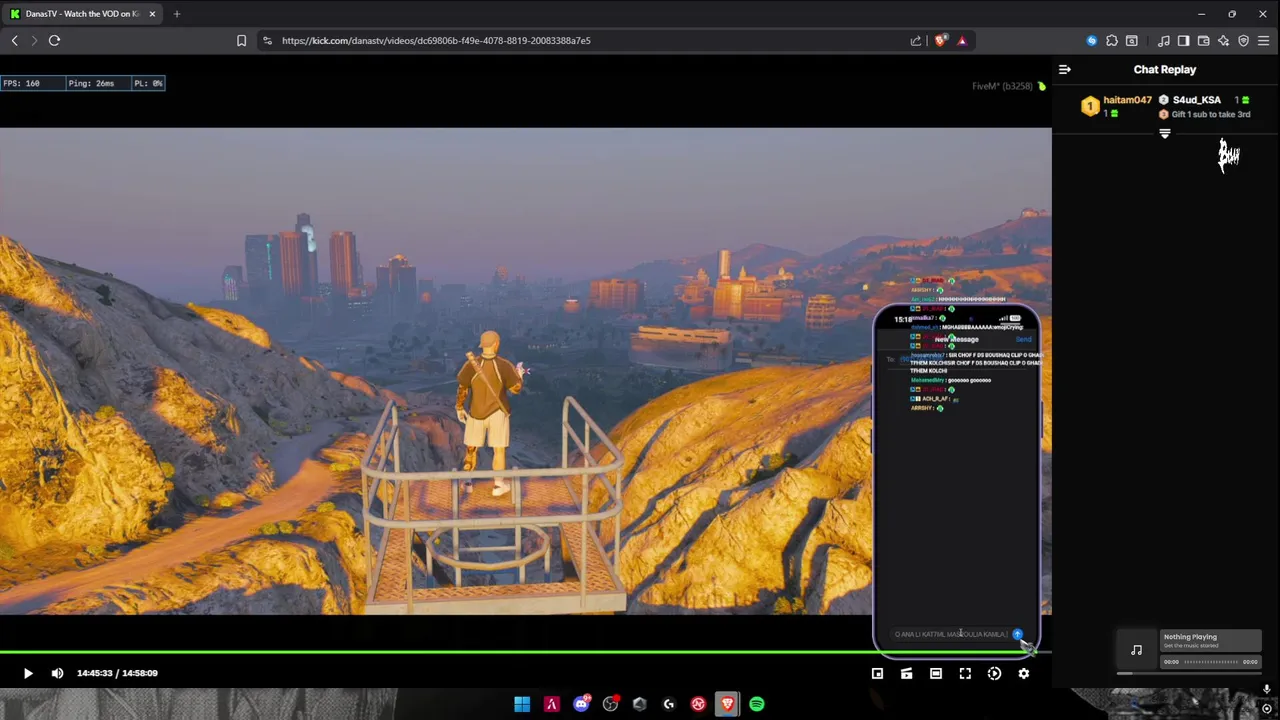This screenshot has height=720, width=1280.
Task: Go forward in browser history
Action: coord(34,41)
